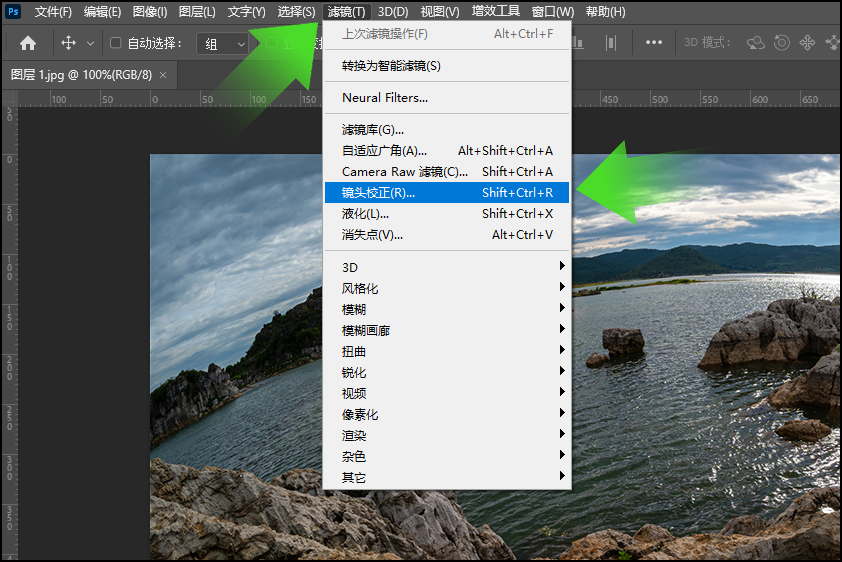
Task: Click the 图层 1.jpg document tab
Action: 80,75
